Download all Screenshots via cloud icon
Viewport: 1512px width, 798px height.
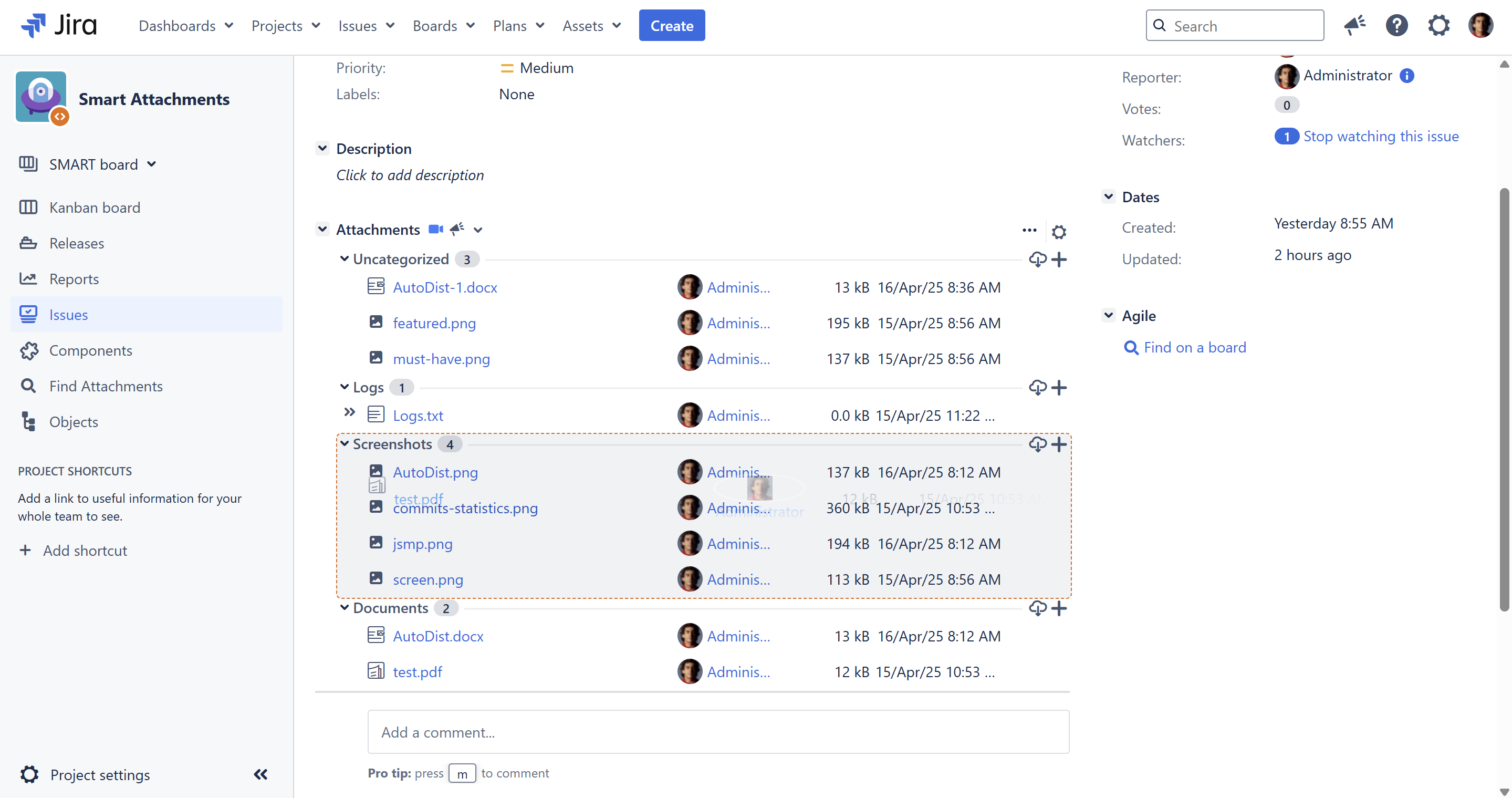(1037, 444)
